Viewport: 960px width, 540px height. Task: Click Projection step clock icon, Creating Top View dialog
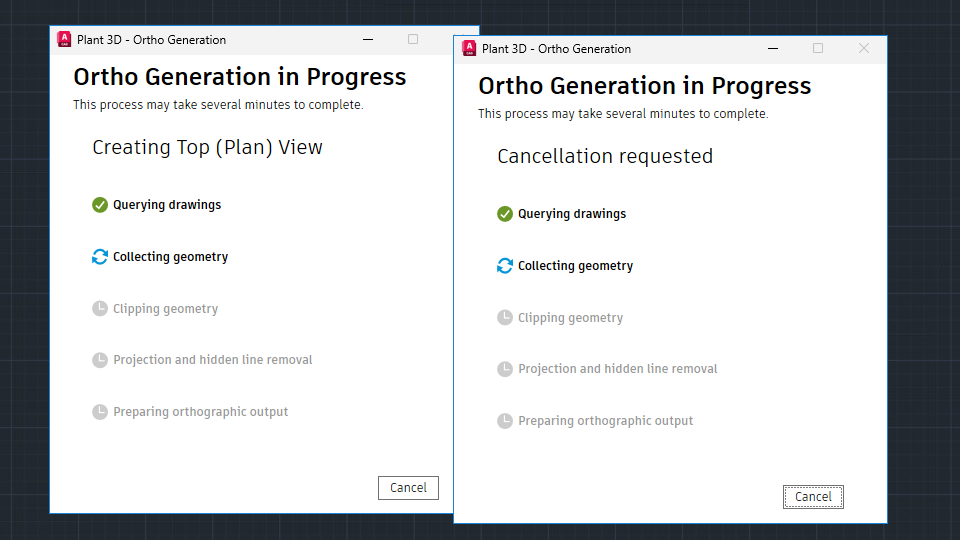click(x=100, y=360)
